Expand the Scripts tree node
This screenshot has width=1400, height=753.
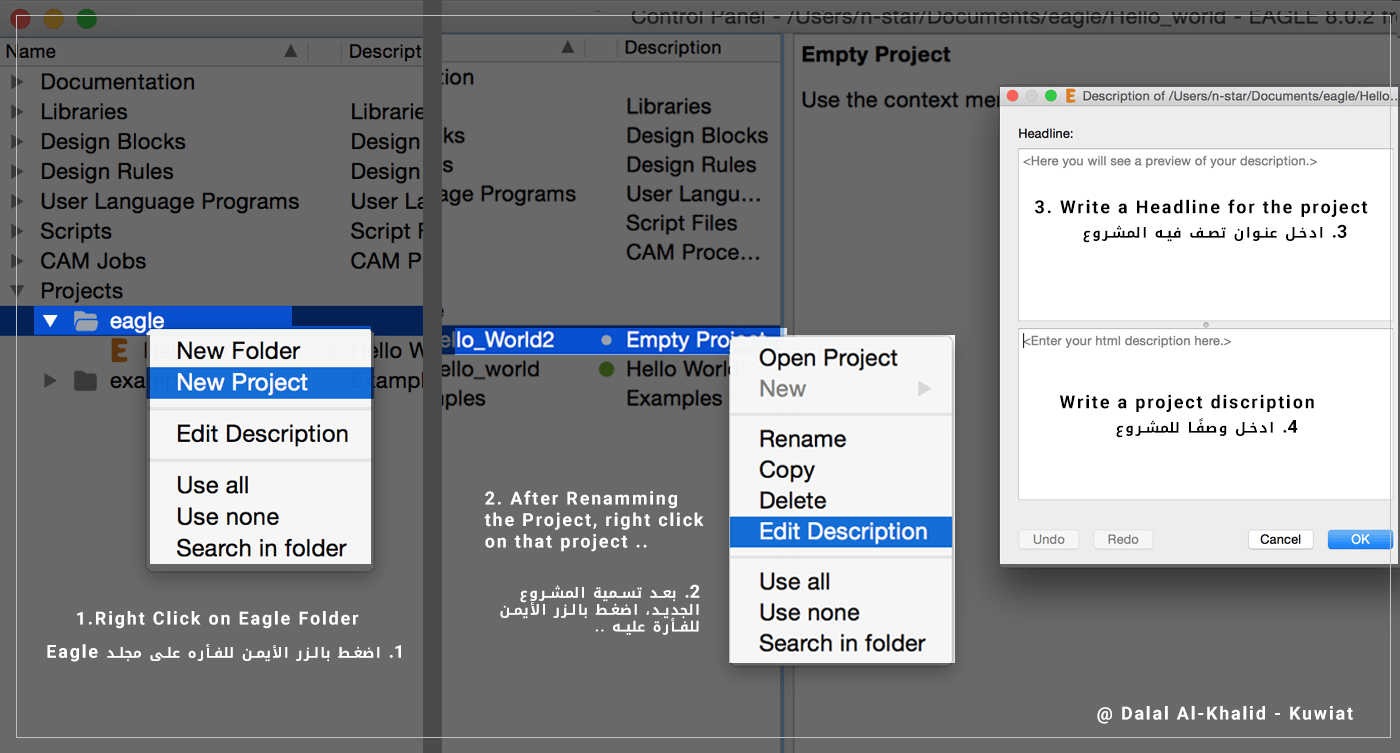(17, 231)
